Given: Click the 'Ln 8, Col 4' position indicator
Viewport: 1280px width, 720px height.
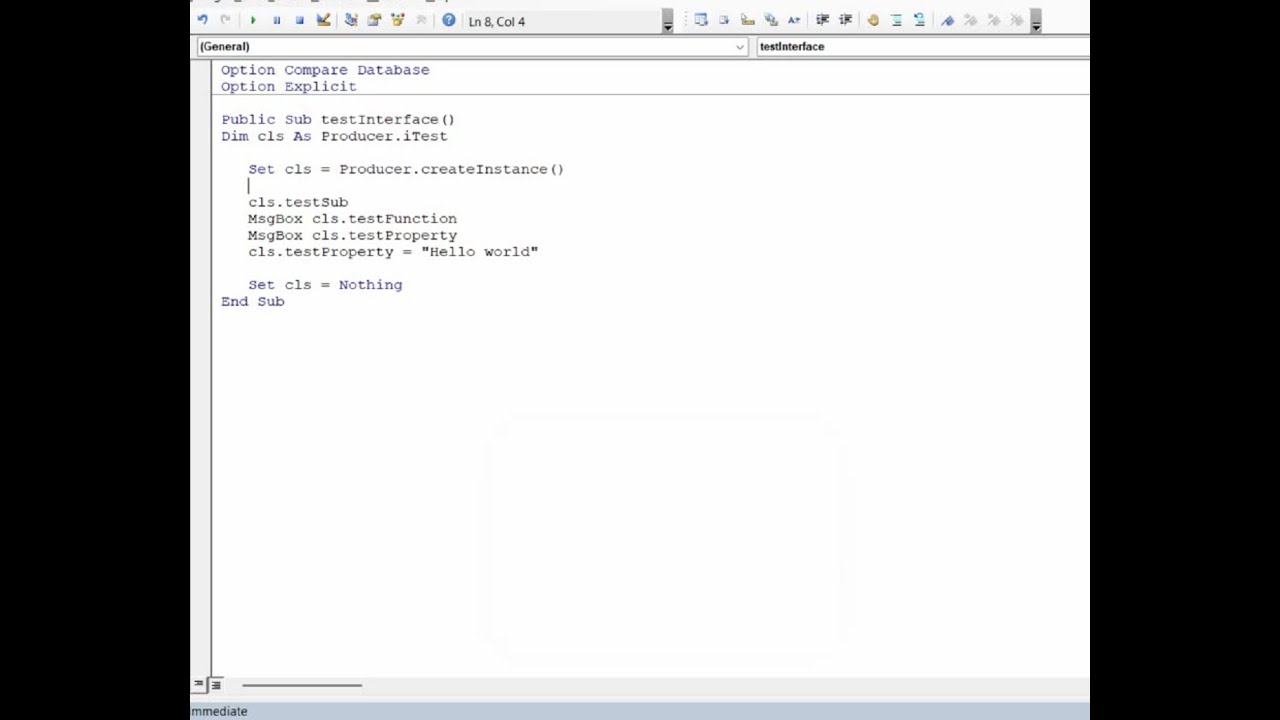Looking at the screenshot, I should pos(496,21).
